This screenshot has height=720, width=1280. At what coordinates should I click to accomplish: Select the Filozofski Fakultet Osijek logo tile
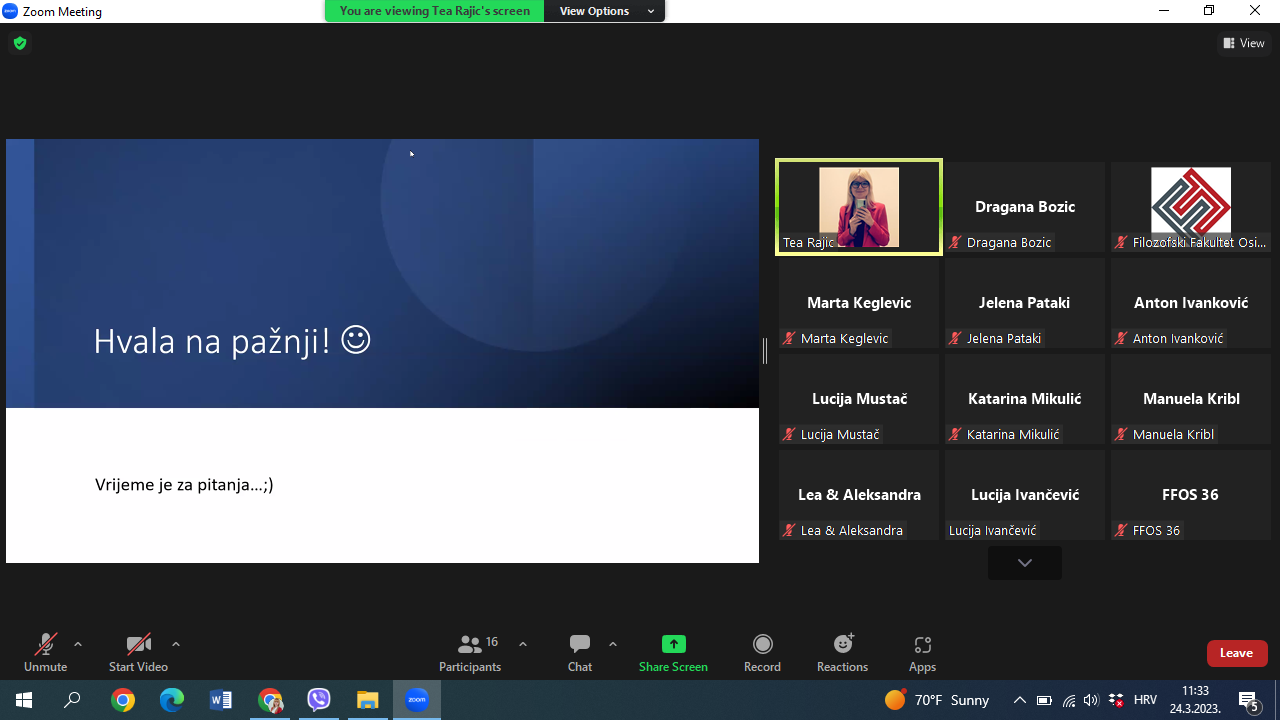[x=1191, y=207]
